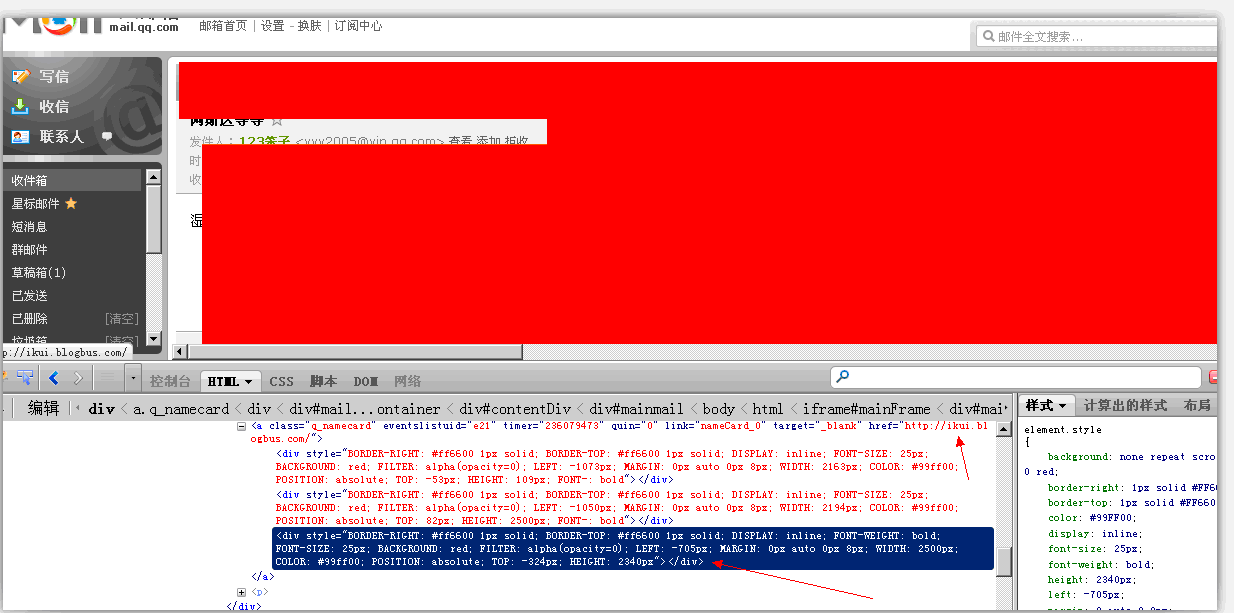The image size is (1234, 613).
Task: Click the magnifier icon in search box
Action: pyautogui.click(x=987, y=36)
